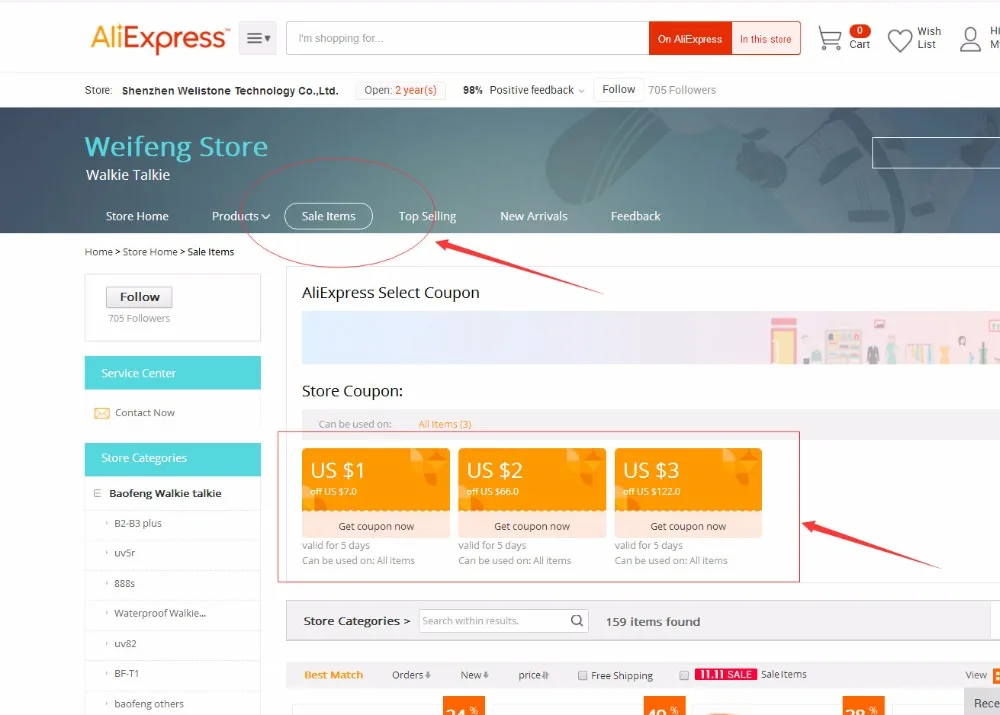Open the Store Home tab
The image size is (1000, 715).
click(x=137, y=216)
